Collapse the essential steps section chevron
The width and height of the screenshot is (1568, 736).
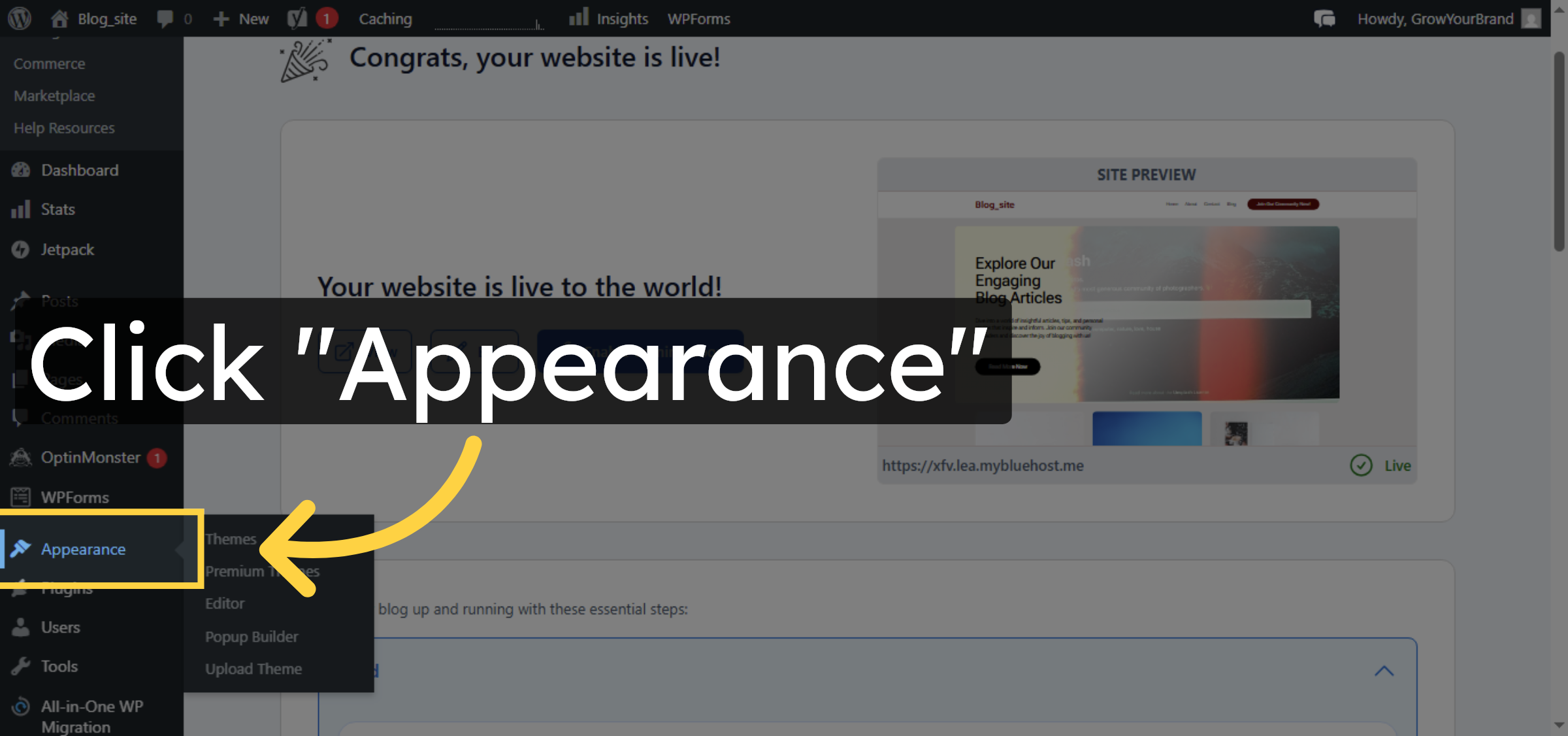pyautogui.click(x=1382, y=671)
